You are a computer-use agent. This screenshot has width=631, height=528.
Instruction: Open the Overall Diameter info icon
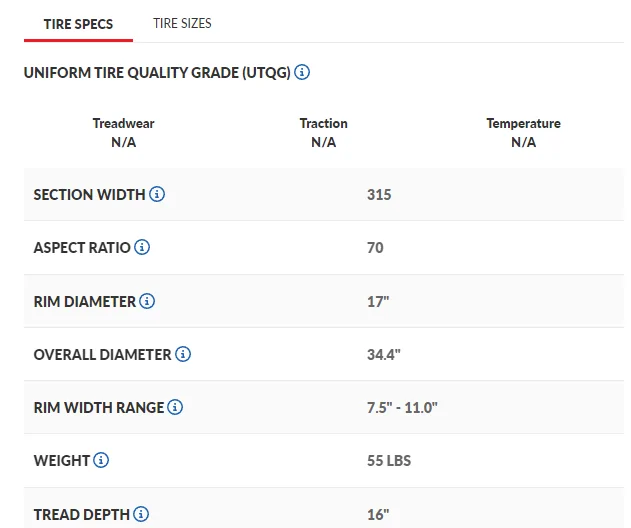click(x=183, y=354)
